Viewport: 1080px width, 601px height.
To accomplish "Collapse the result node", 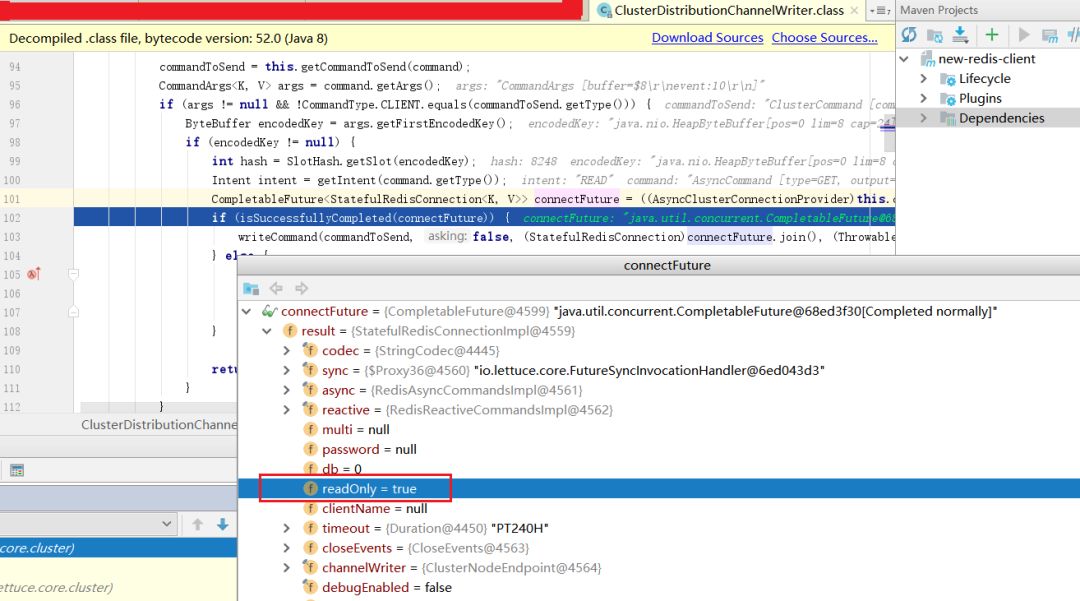I will coord(267,331).
